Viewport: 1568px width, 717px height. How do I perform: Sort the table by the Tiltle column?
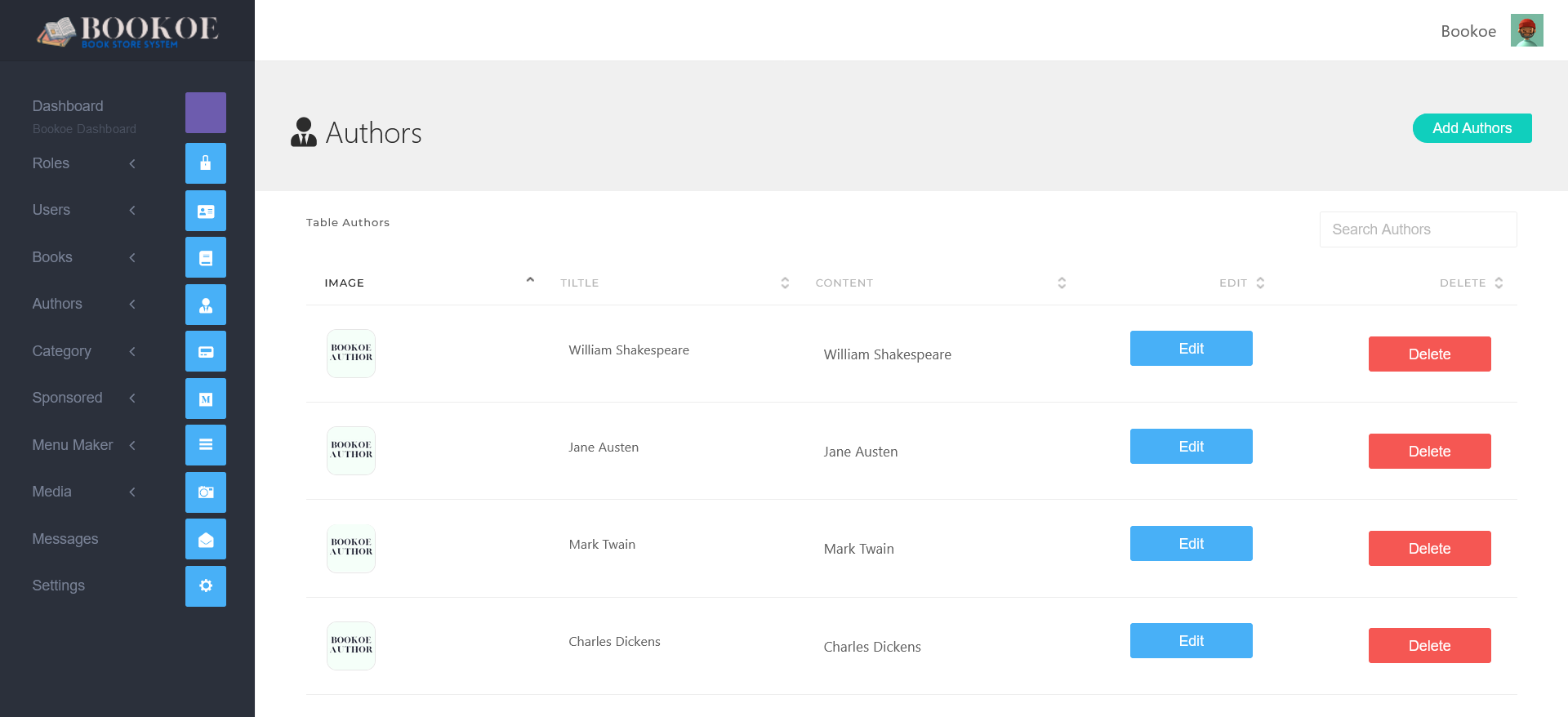pyautogui.click(x=784, y=283)
